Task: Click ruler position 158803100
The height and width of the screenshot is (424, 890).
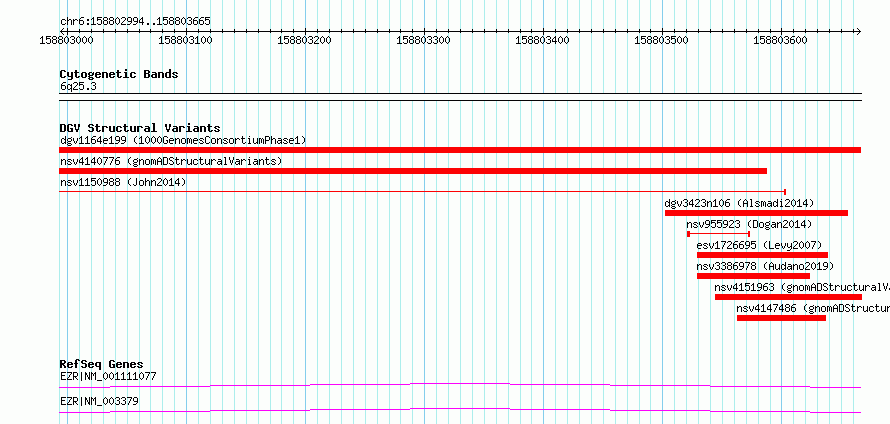Action: click(x=186, y=41)
